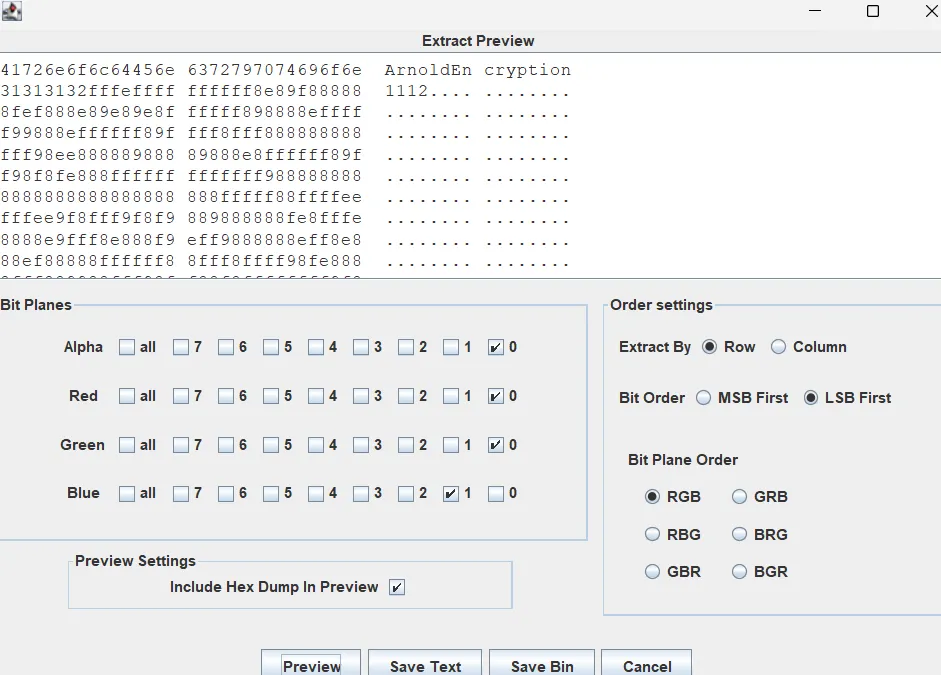Check the Green all bit planes checkbox
This screenshot has width=941, height=675.
pos(127,445)
